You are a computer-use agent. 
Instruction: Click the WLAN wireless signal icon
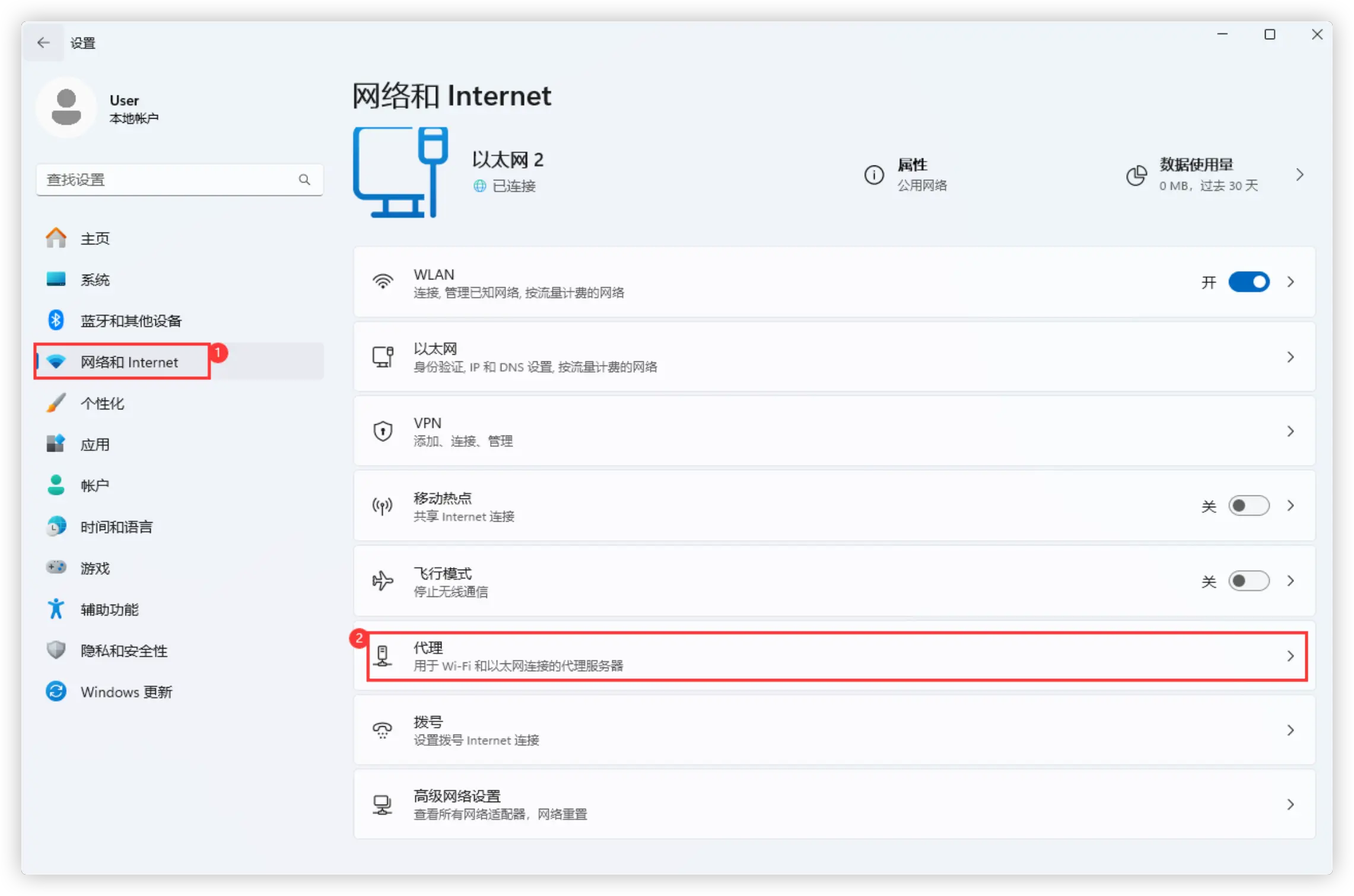(383, 282)
